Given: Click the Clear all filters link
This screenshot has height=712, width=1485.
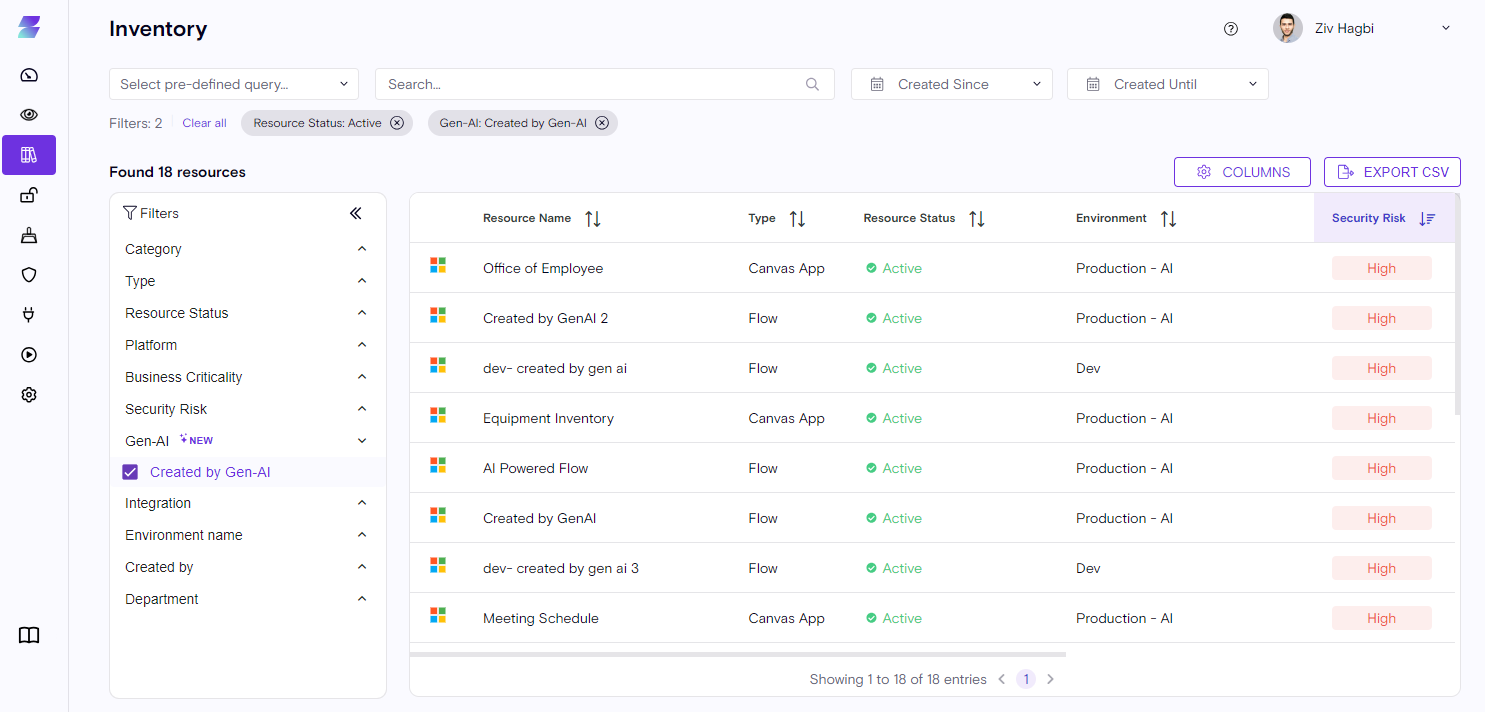Looking at the screenshot, I should click(204, 123).
